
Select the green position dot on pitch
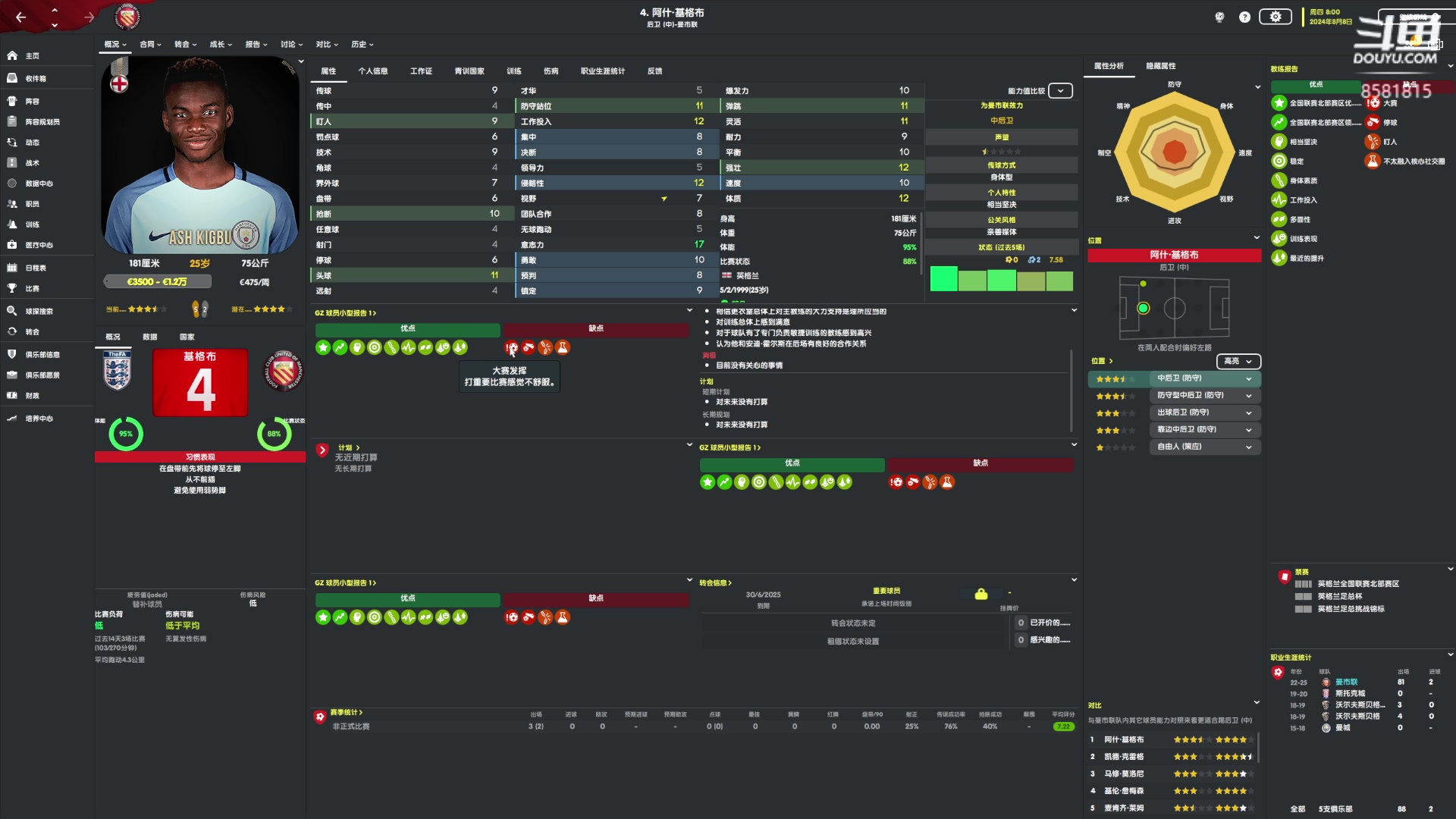1143,308
